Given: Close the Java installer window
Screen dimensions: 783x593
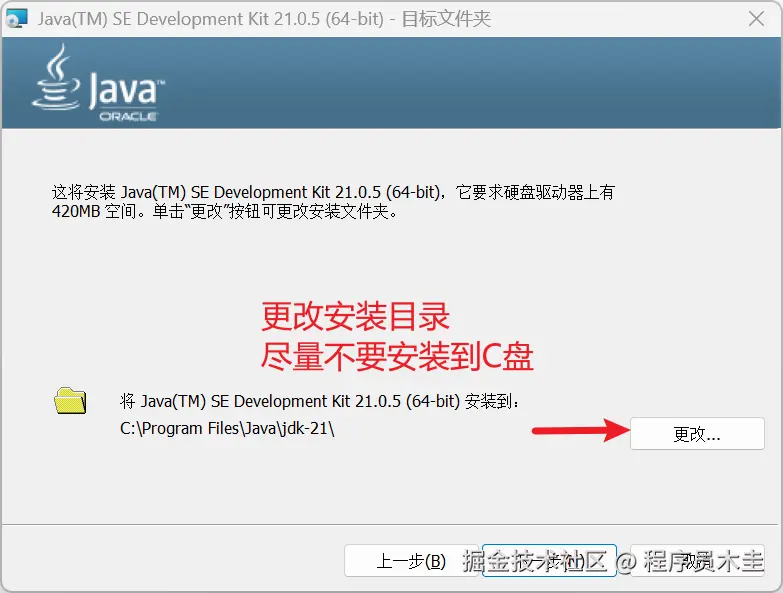Looking at the screenshot, I should pyautogui.click(x=757, y=19).
